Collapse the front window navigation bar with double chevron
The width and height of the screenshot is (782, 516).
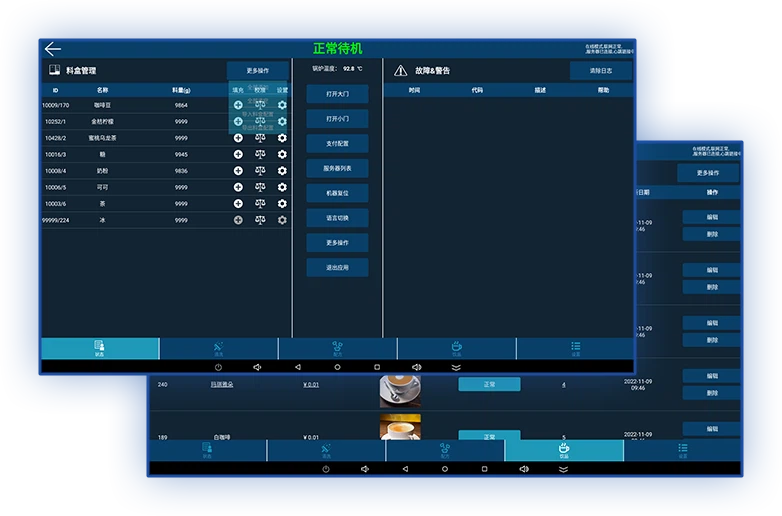coord(456,367)
